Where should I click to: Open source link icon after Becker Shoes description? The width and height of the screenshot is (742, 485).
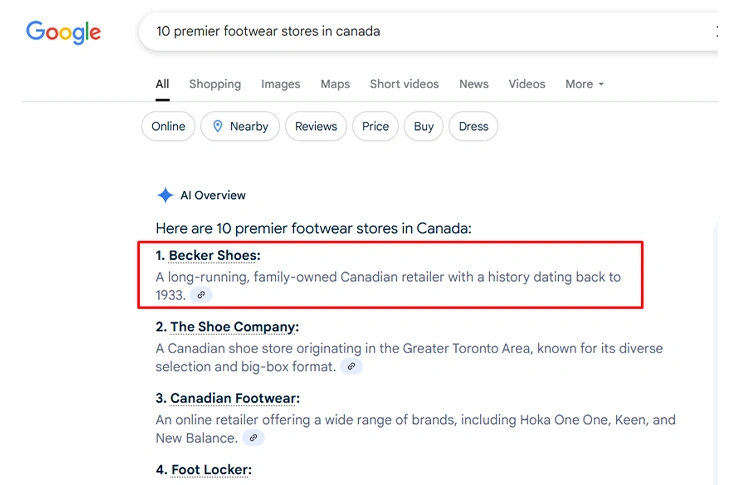(x=201, y=295)
